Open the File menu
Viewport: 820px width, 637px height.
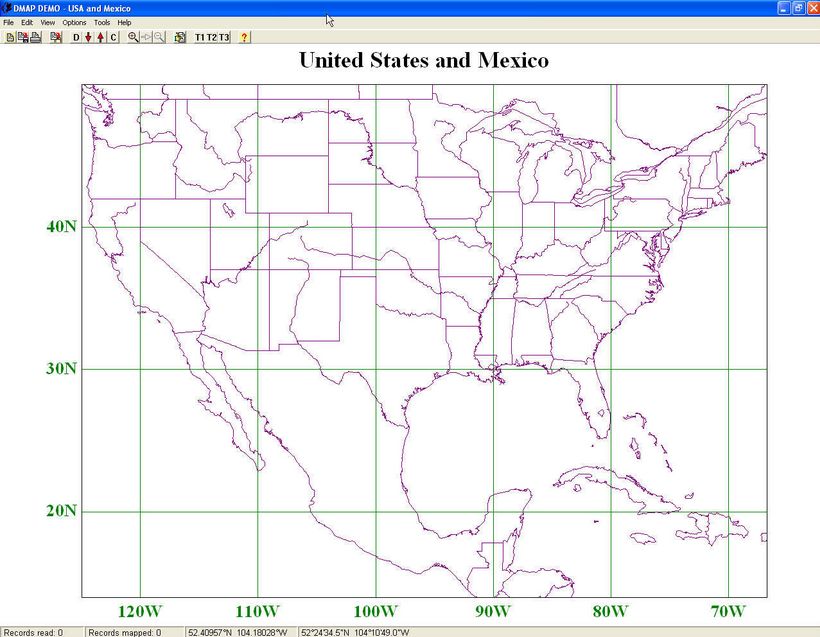point(8,22)
